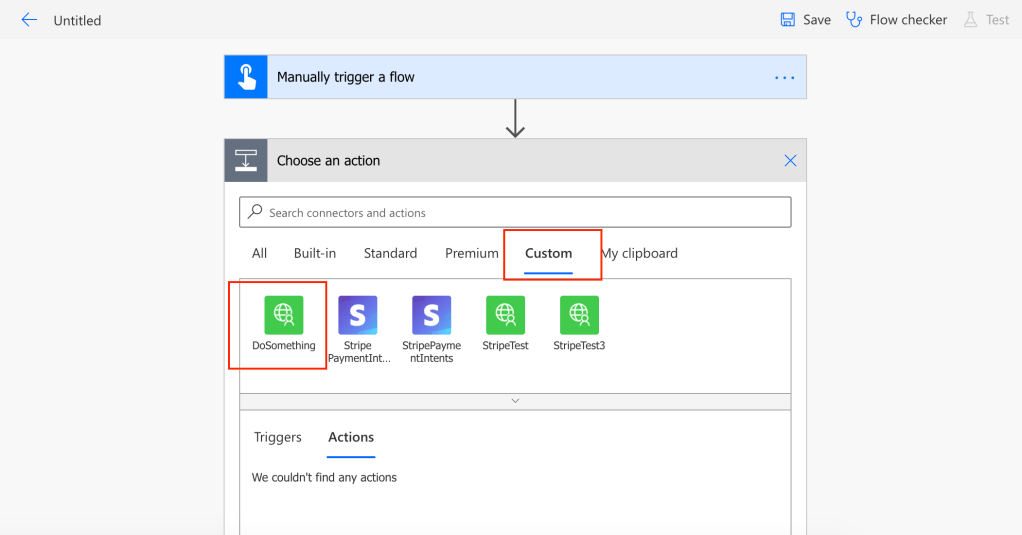Screen dimensions: 1022x535
Task: Show the Triggers list tab
Action: (x=277, y=437)
